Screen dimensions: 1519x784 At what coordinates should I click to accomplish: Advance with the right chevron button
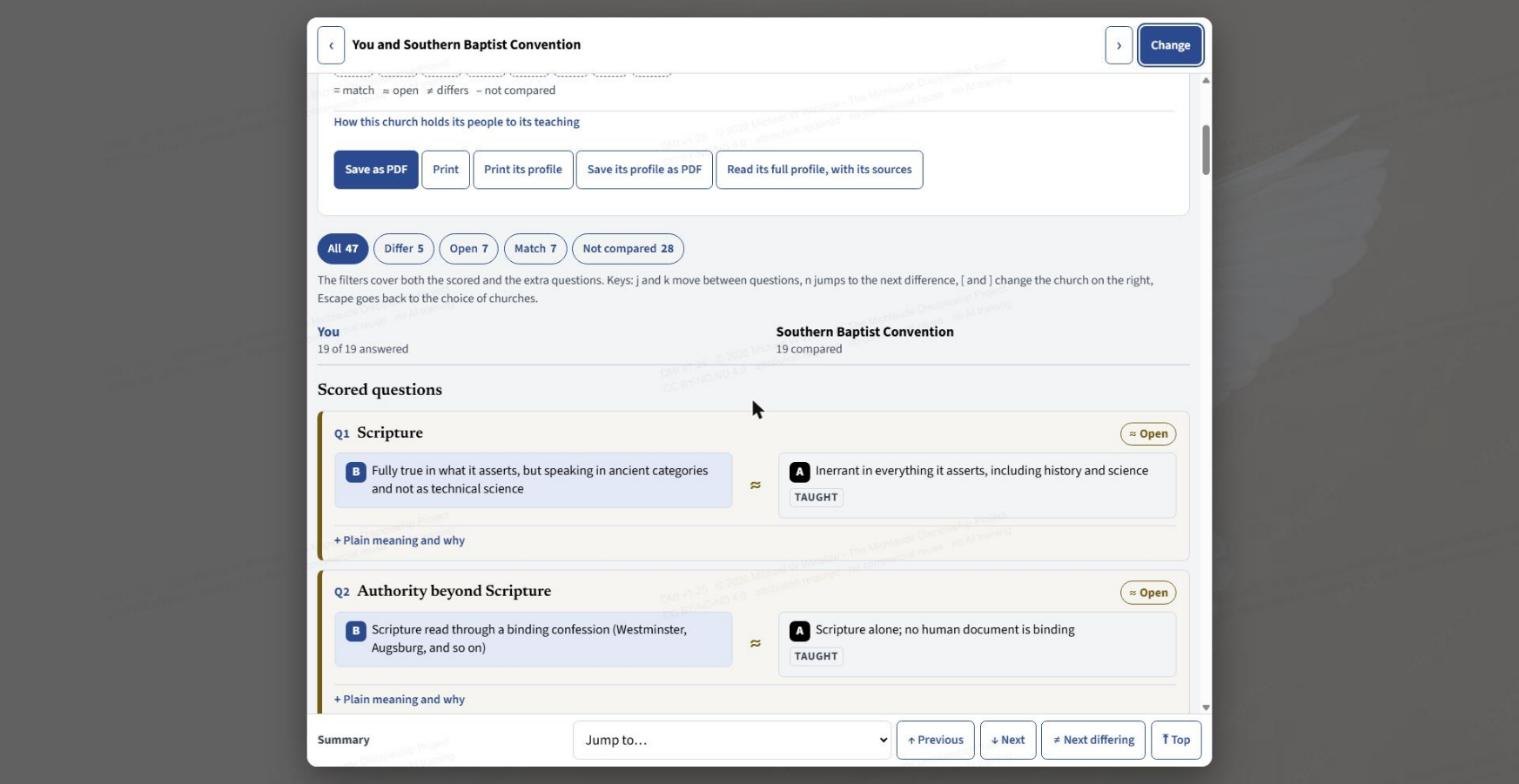[x=1119, y=45]
